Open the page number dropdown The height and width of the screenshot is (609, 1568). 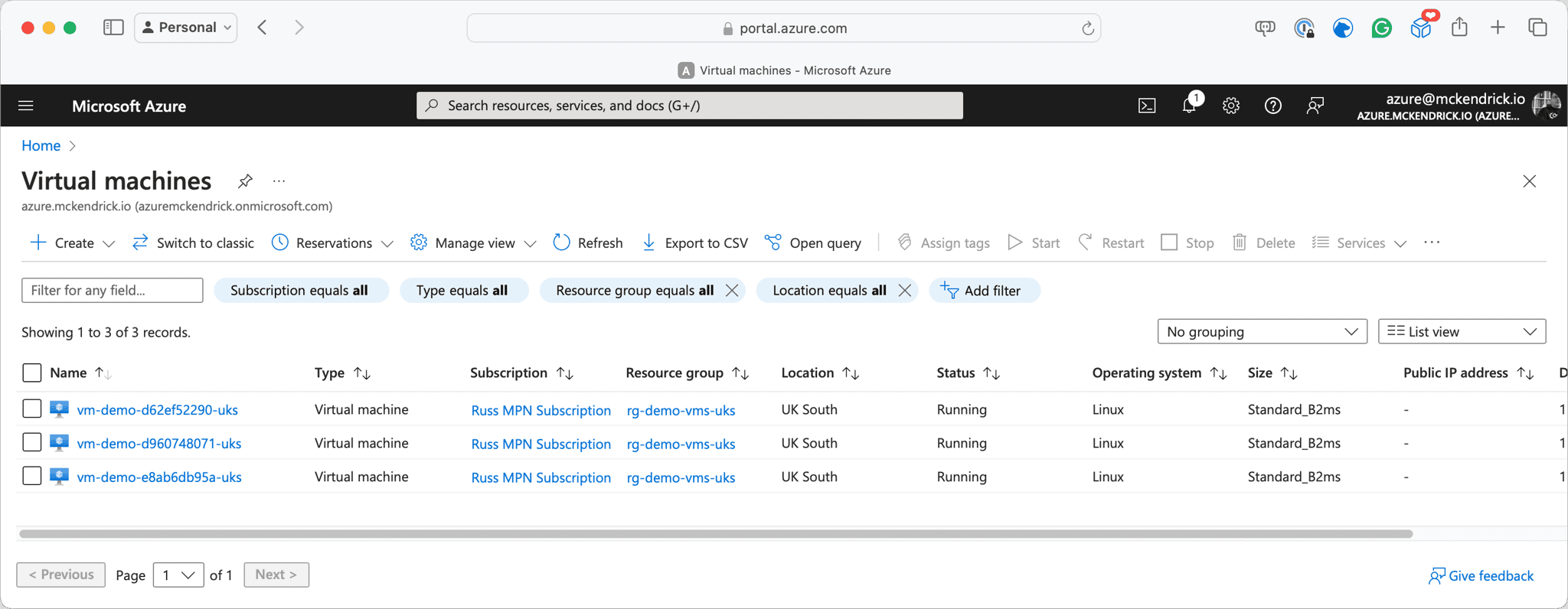(x=178, y=575)
